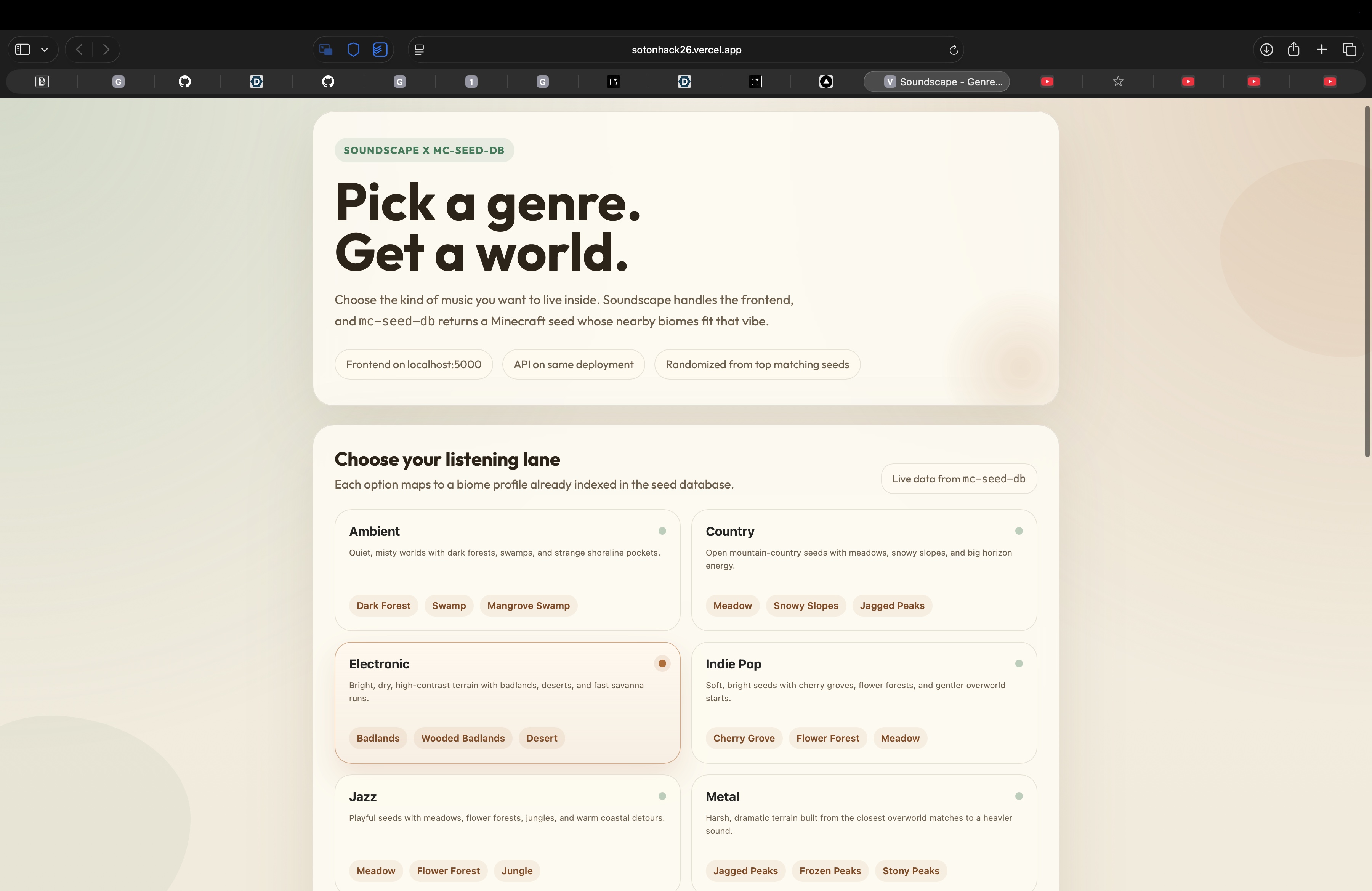Reload the page with refresh icon
The height and width of the screenshot is (891, 1372).
pyautogui.click(x=954, y=50)
